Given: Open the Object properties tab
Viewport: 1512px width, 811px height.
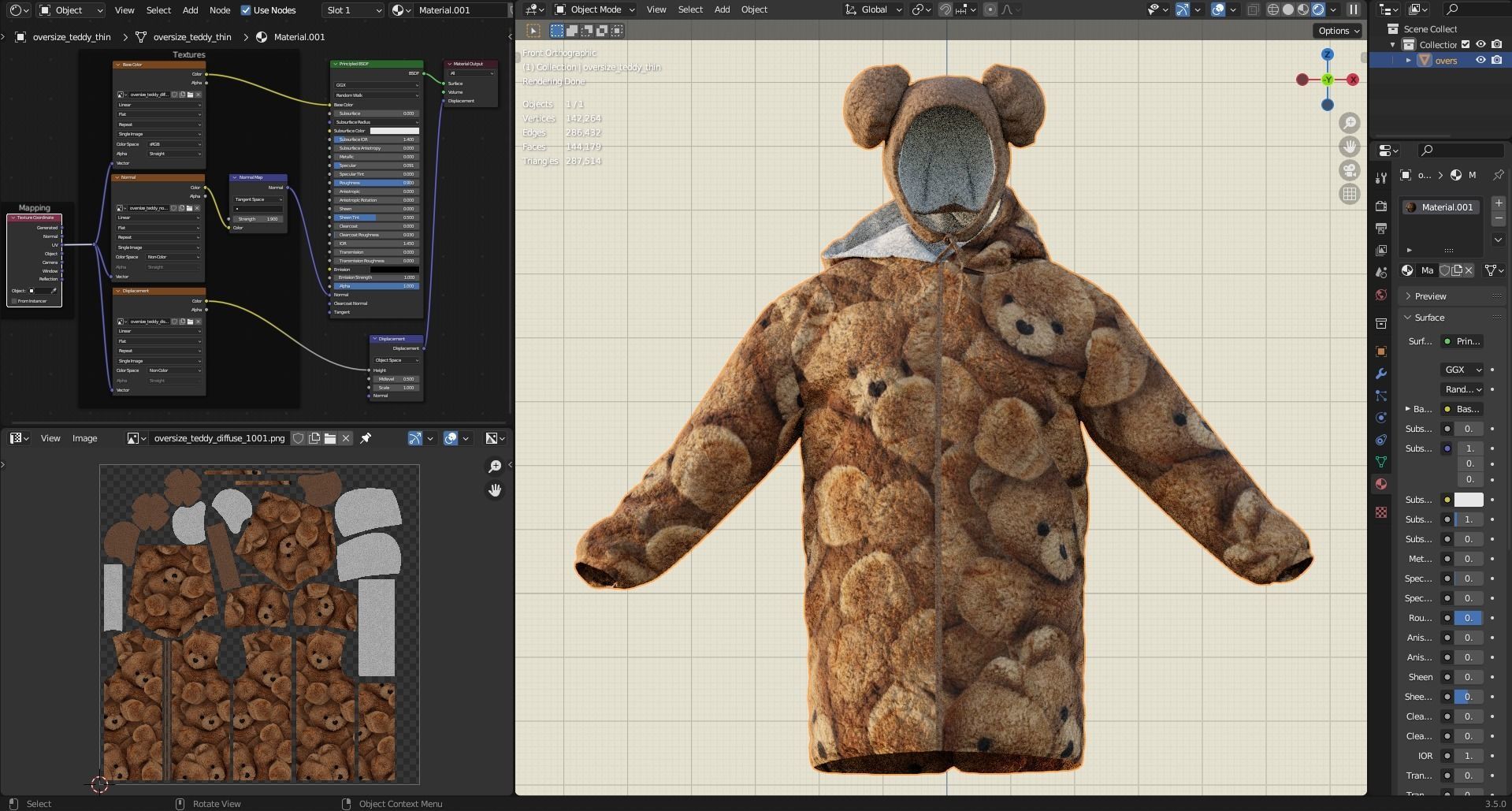Looking at the screenshot, I should (x=1380, y=352).
